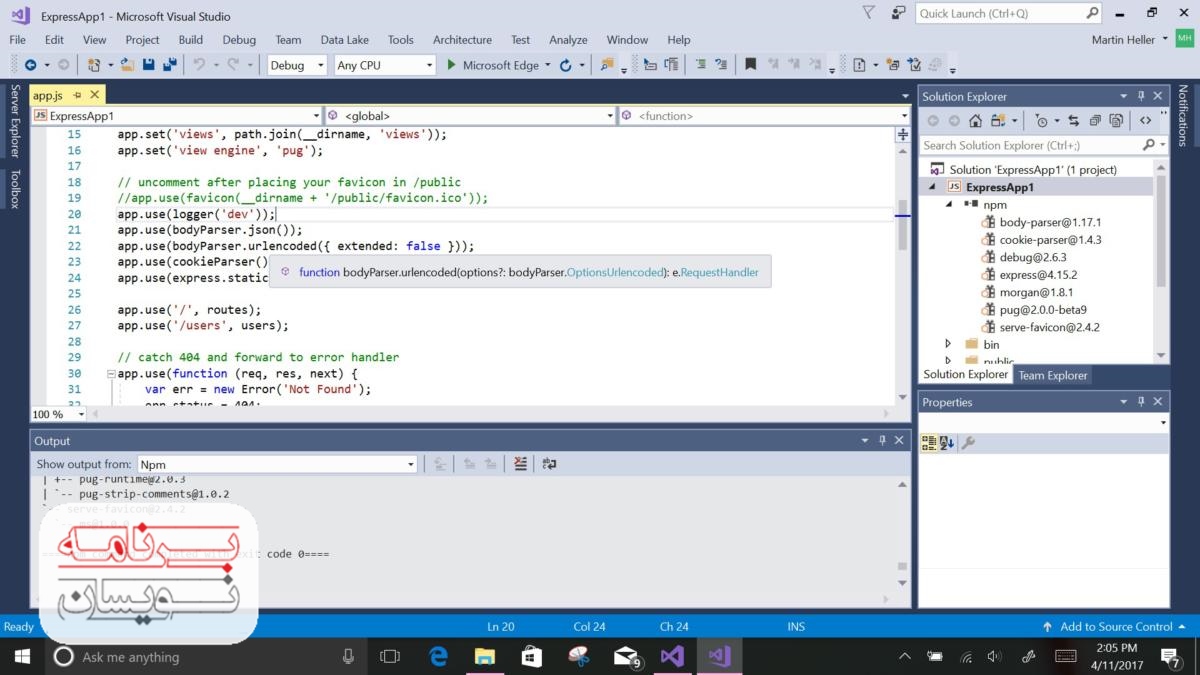1200x675 pixels.
Task: Open the Debug menu
Action: pos(239,40)
